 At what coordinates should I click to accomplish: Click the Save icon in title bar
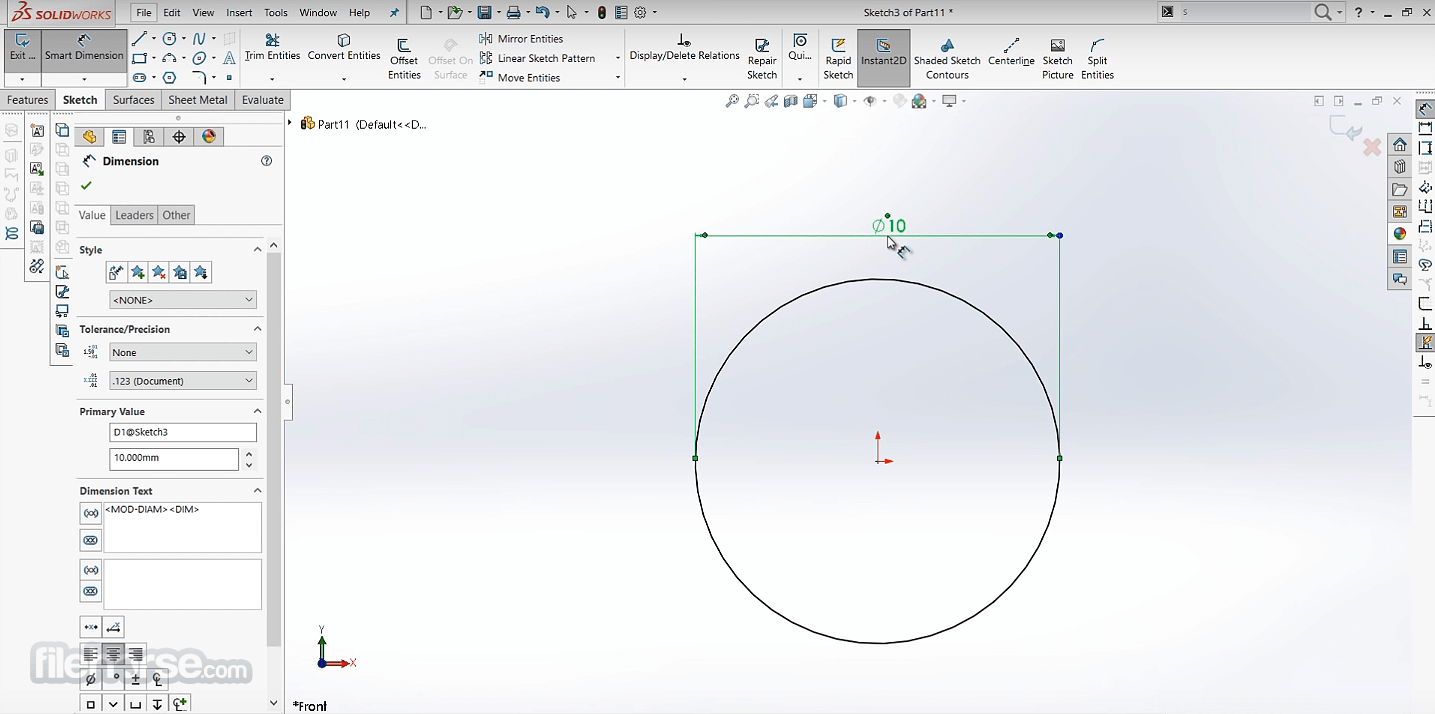[484, 12]
